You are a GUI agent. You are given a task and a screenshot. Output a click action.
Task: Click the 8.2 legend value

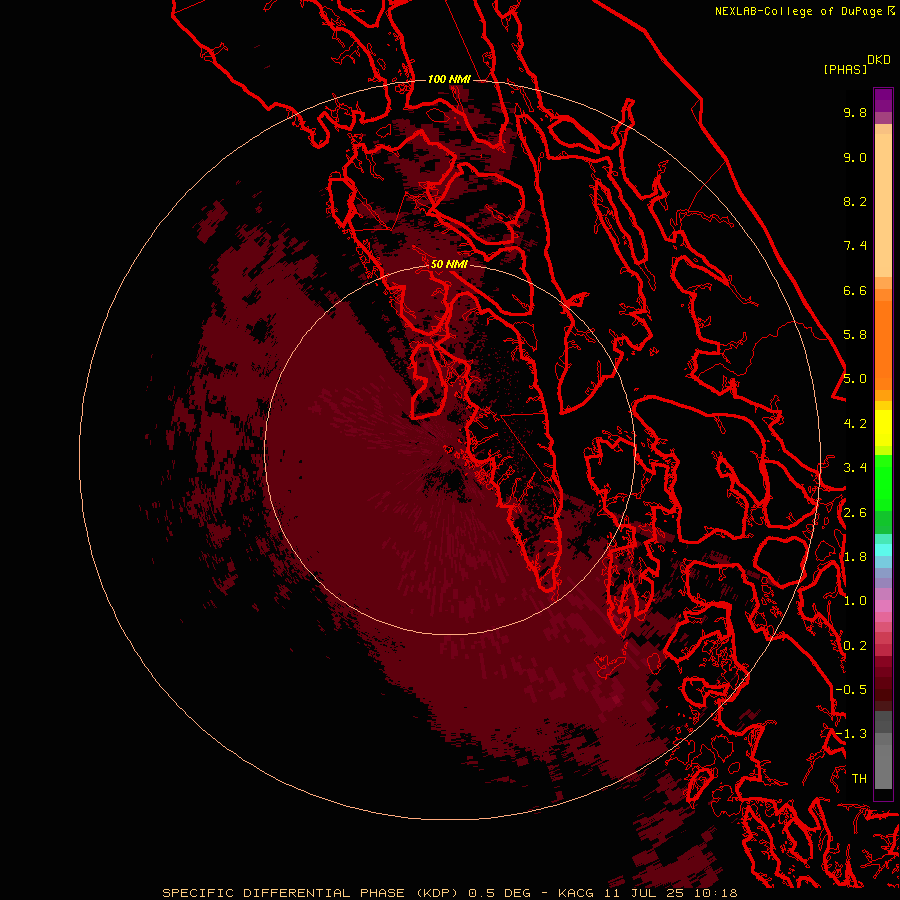pos(855,201)
